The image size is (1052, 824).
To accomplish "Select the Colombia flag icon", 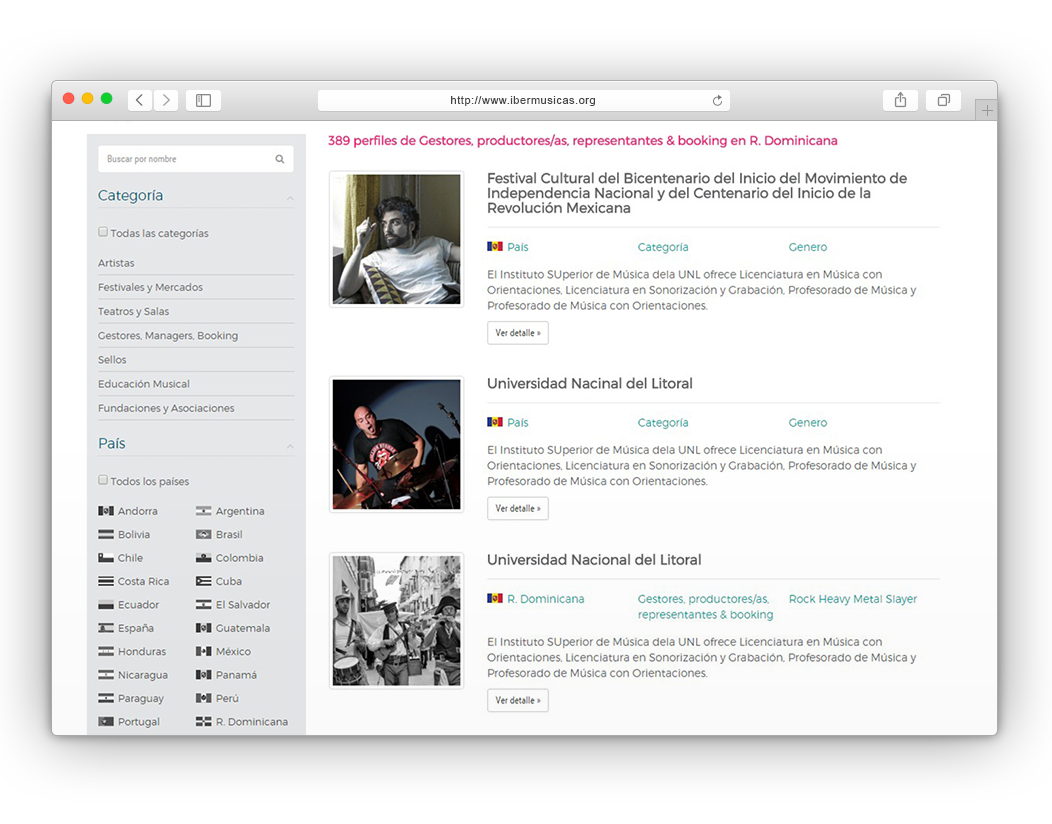I will [203, 558].
